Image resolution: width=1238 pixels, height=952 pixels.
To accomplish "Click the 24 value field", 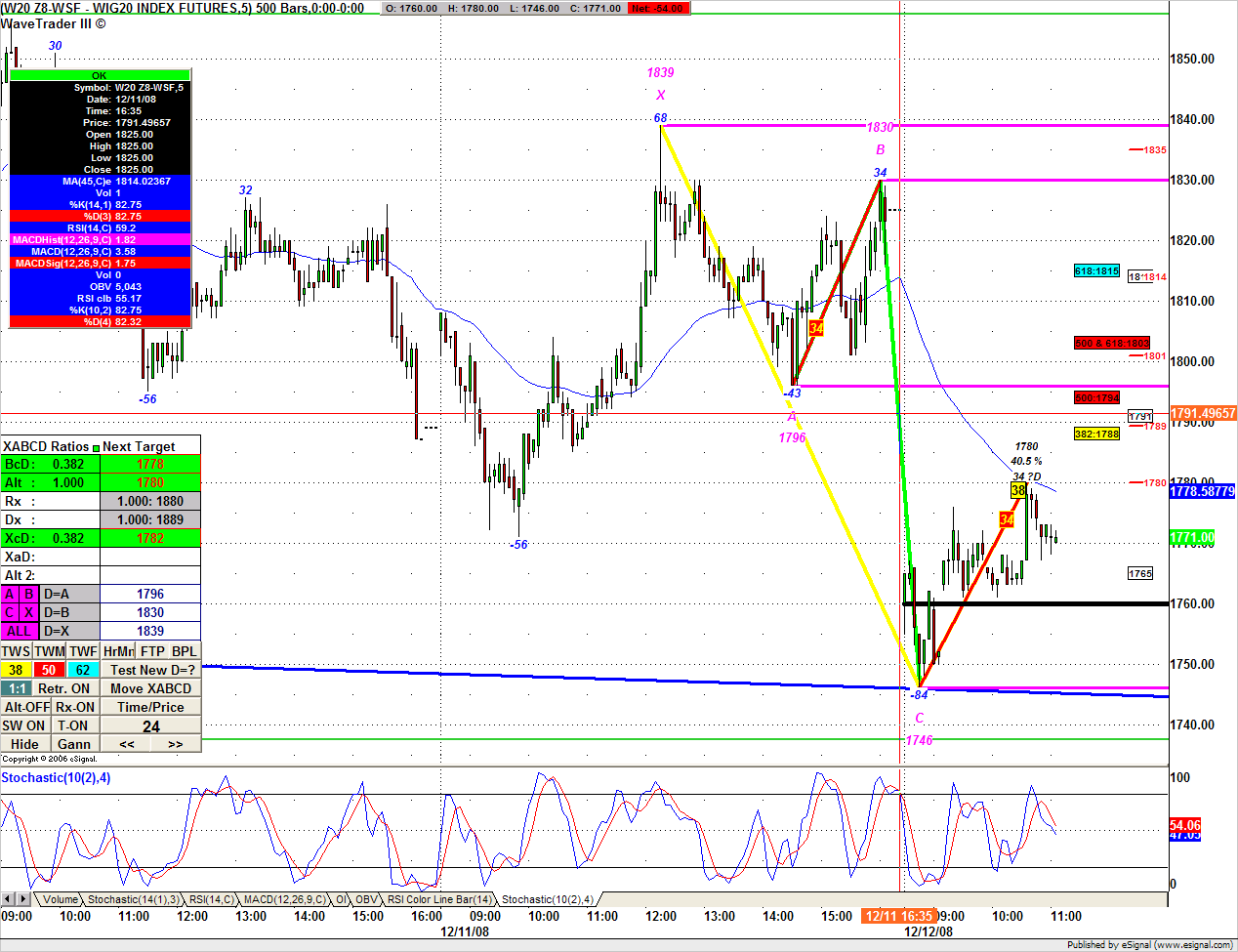I will 151,725.
